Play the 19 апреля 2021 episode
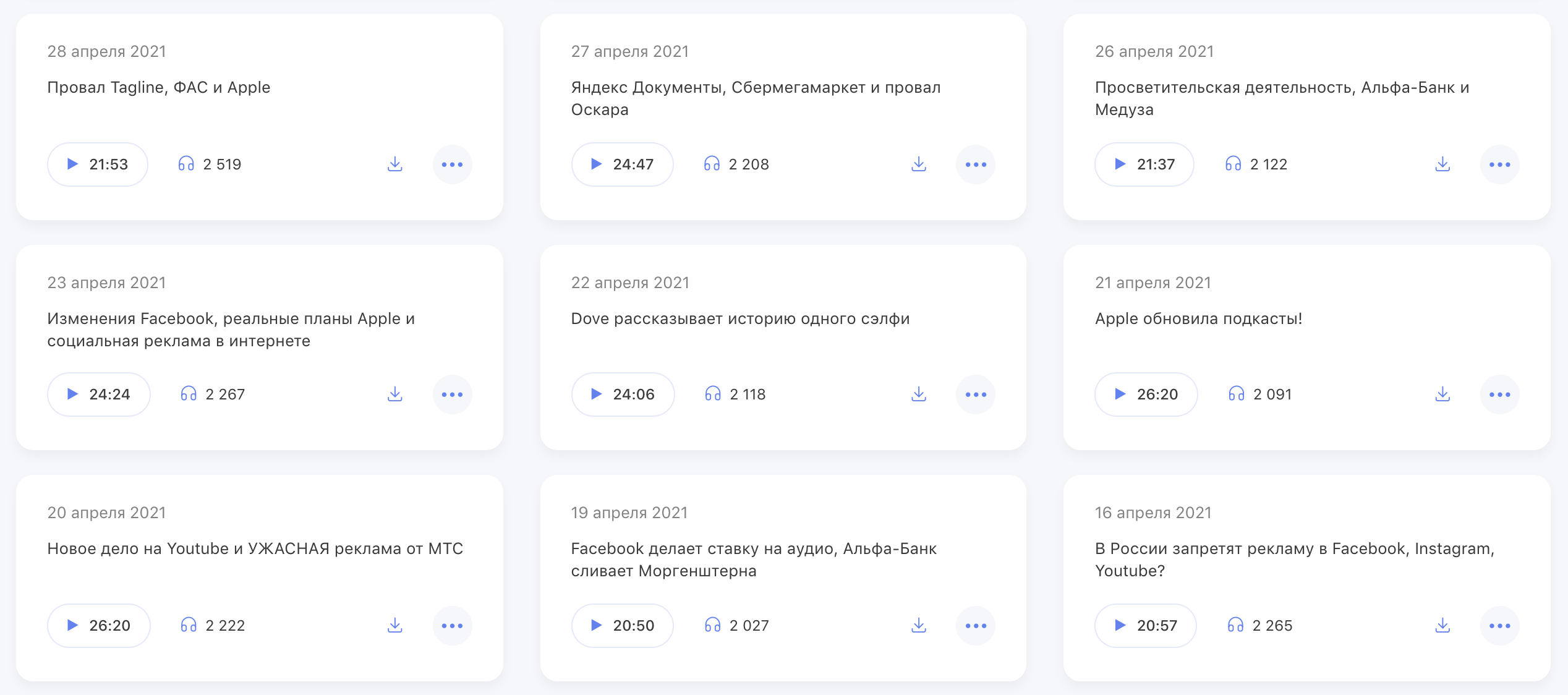The height and width of the screenshot is (695, 1568). point(622,626)
